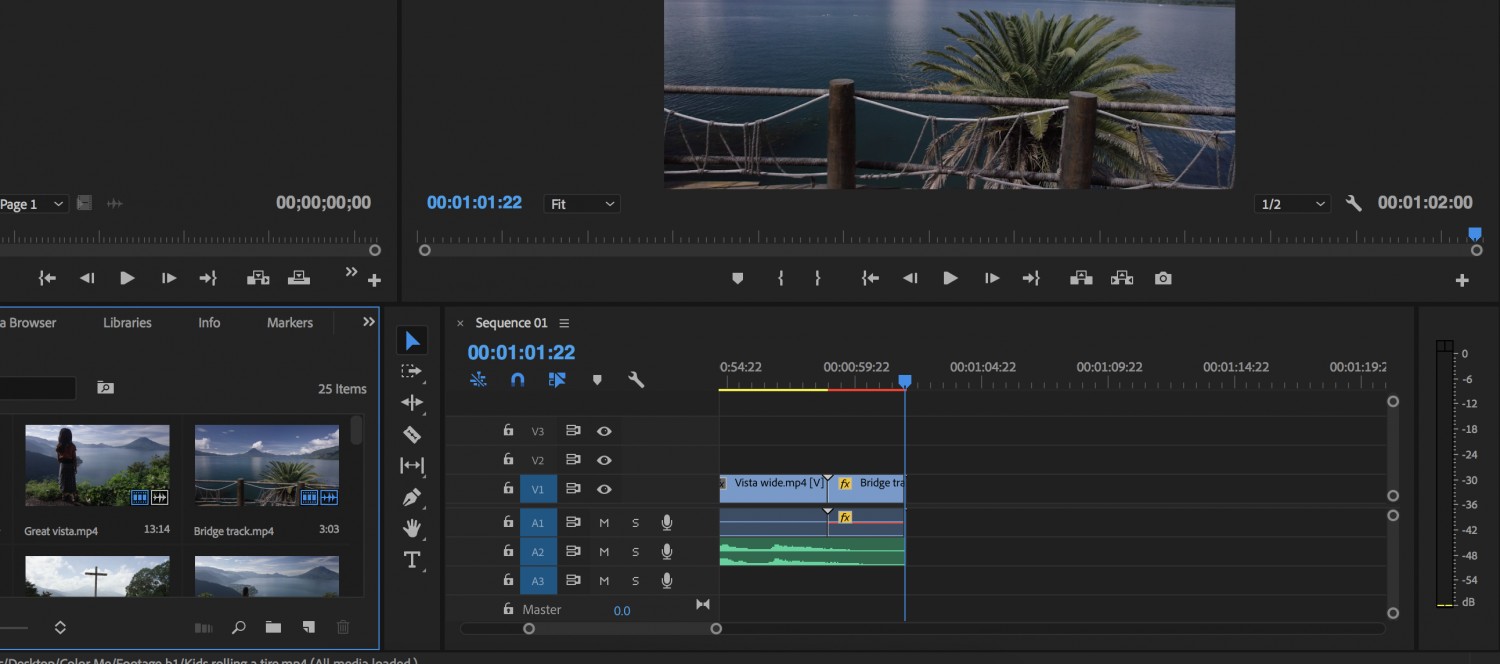Viewport: 1500px width, 664px height.
Task: Toggle timeline Snap magnet icon
Action: [517, 380]
